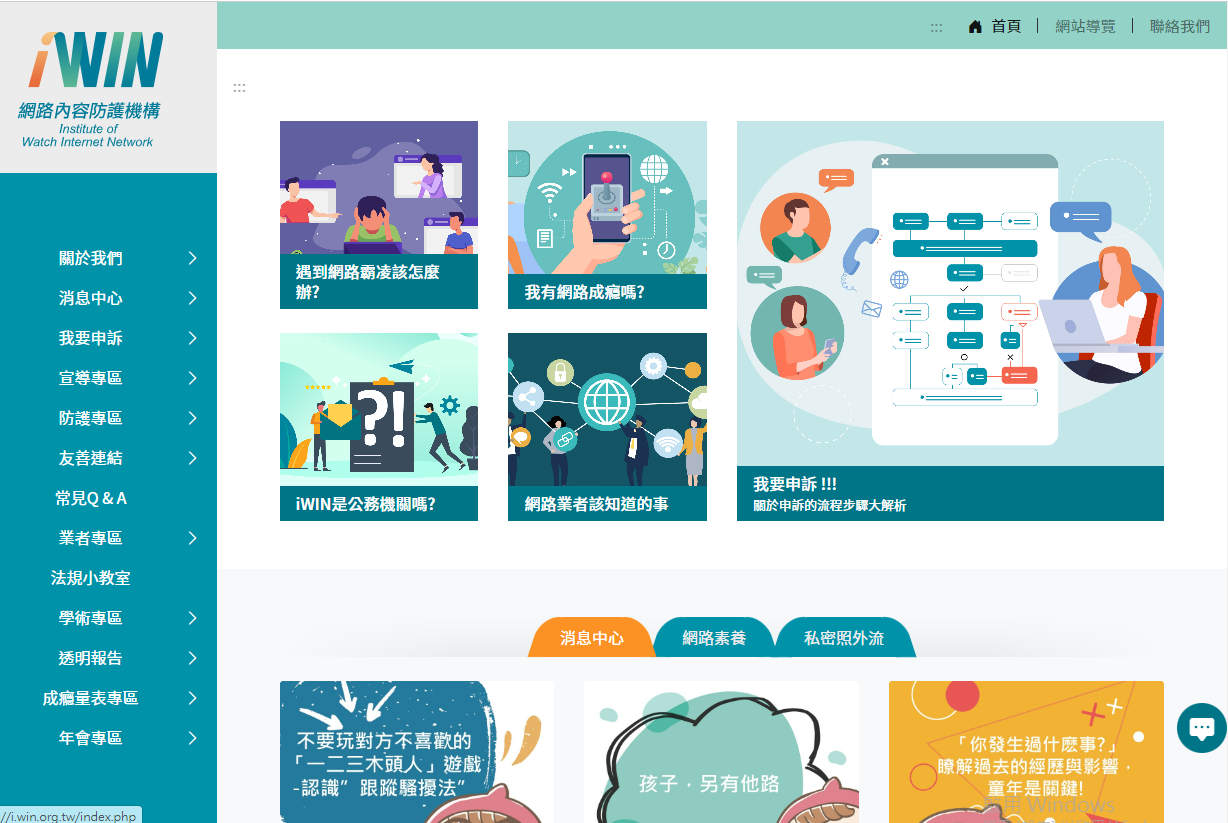Click the home icon beside 首頁

(975, 27)
